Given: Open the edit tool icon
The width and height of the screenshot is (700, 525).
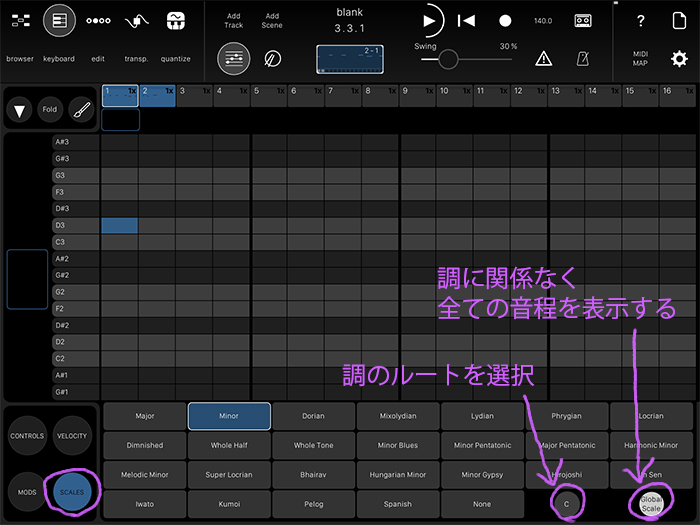Looking at the screenshot, I should (98, 21).
